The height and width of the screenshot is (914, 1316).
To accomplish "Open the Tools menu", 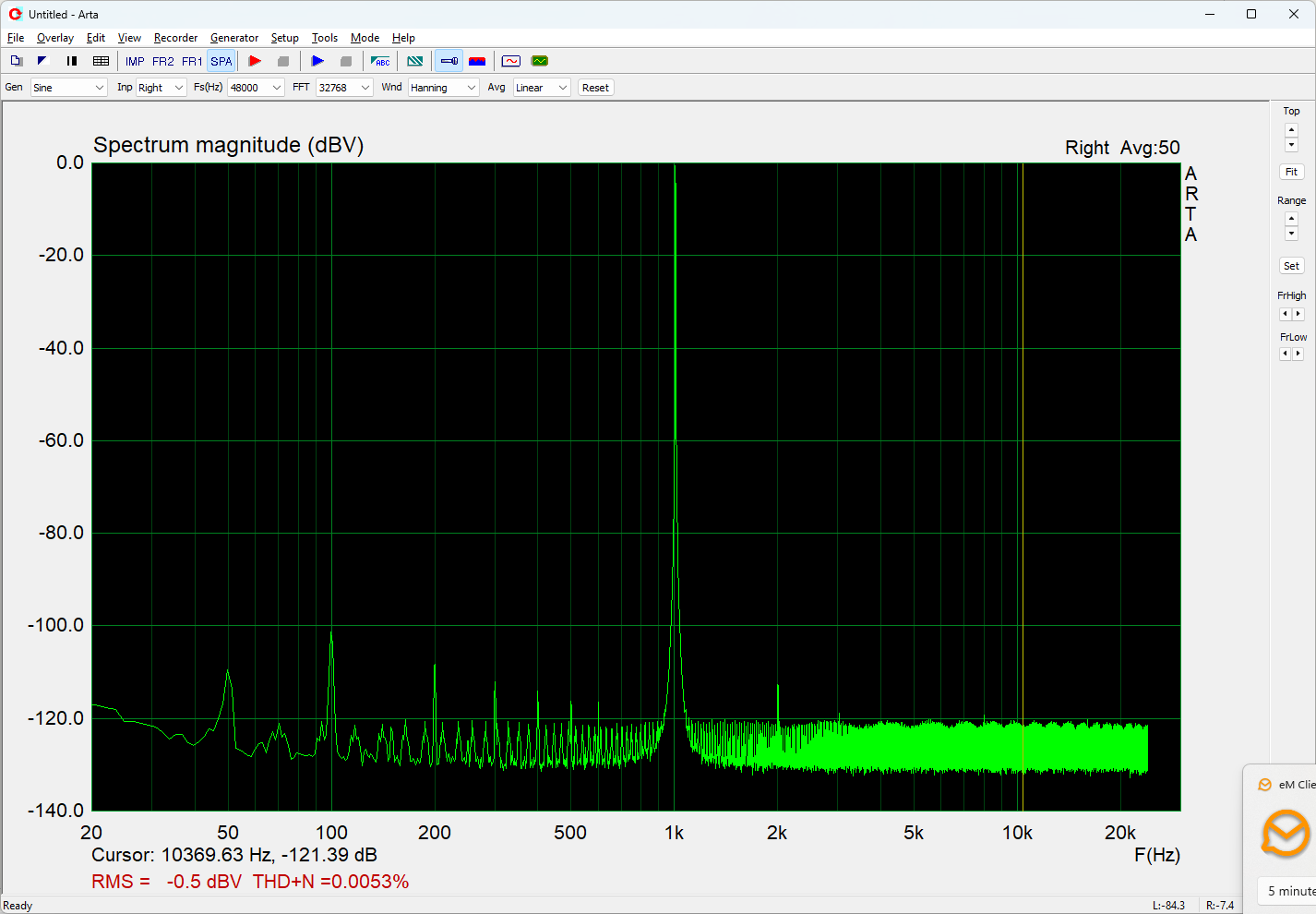I will pyautogui.click(x=325, y=38).
